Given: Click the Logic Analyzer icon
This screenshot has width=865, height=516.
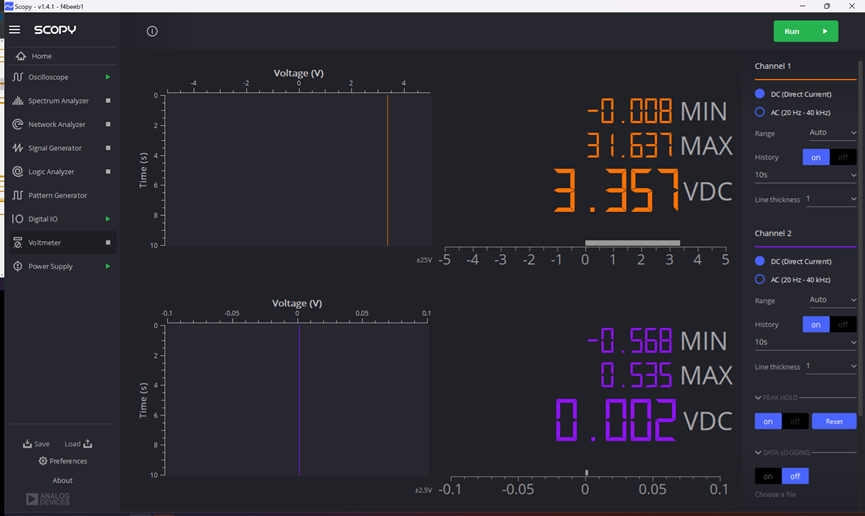Looking at the screenshot, I should coord(18,172).
